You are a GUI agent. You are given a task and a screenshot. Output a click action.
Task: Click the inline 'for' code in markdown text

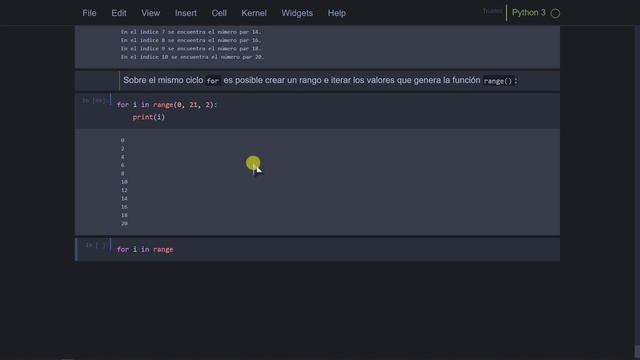[x=213, y=81]
